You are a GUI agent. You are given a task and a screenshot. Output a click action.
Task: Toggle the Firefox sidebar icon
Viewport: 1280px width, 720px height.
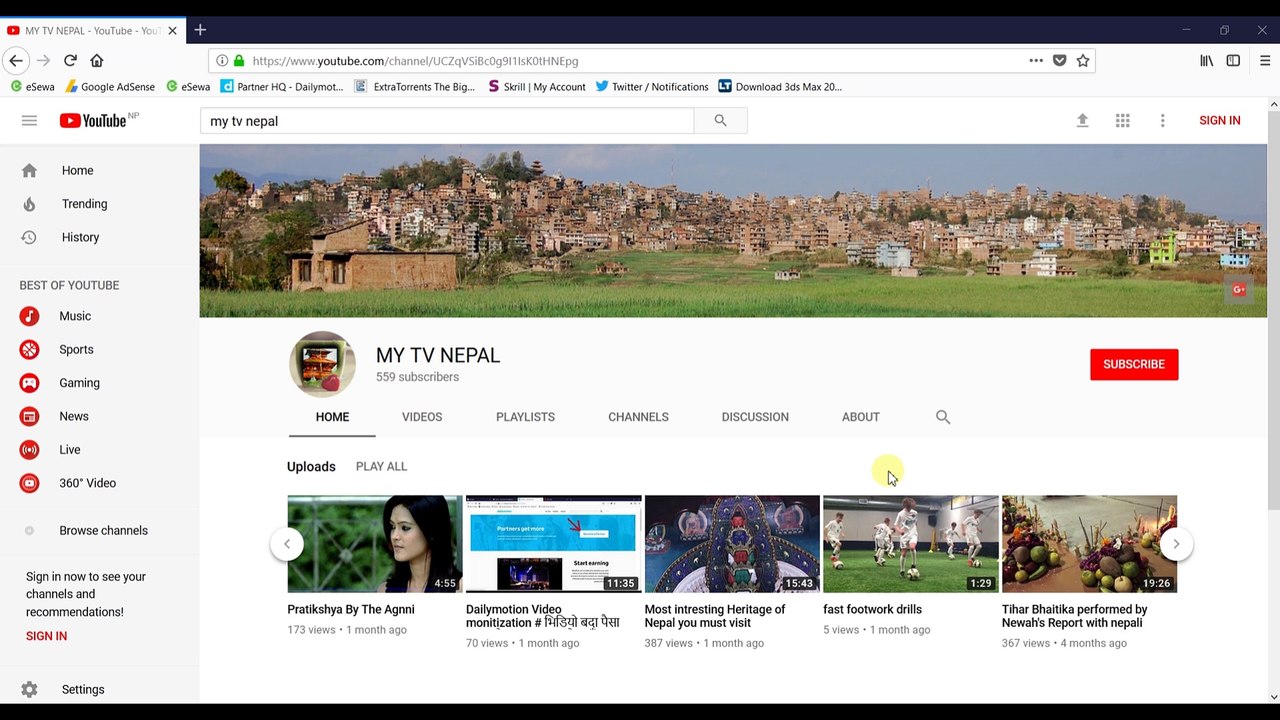(x=1233, y=61)
